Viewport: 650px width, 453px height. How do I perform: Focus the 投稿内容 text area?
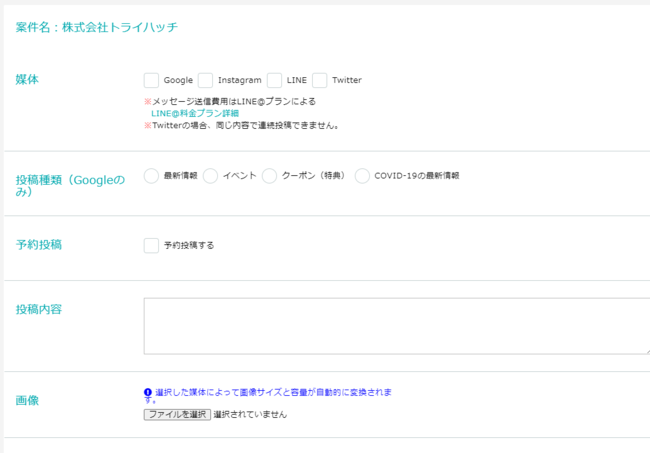(397, 326)
